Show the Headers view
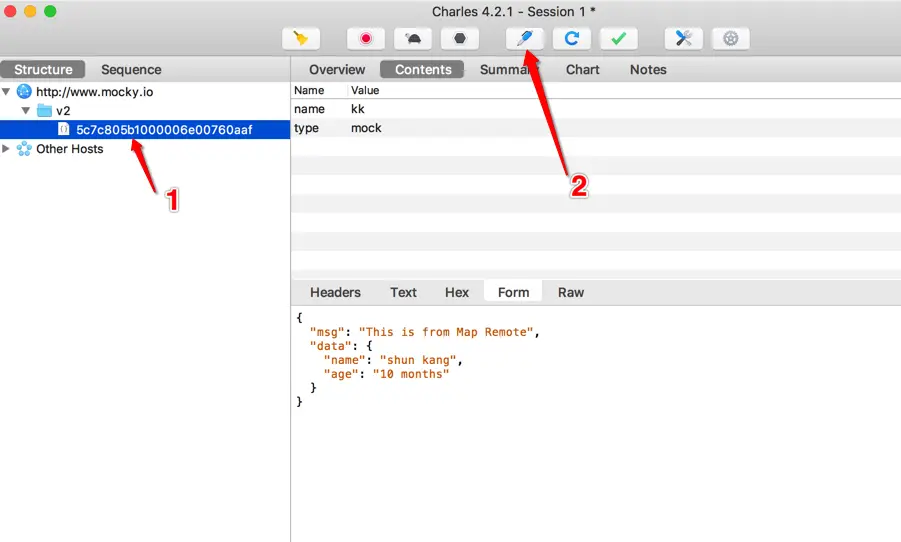Image resolution: width=901 pixels, height=542 pixels. point(335,293)
